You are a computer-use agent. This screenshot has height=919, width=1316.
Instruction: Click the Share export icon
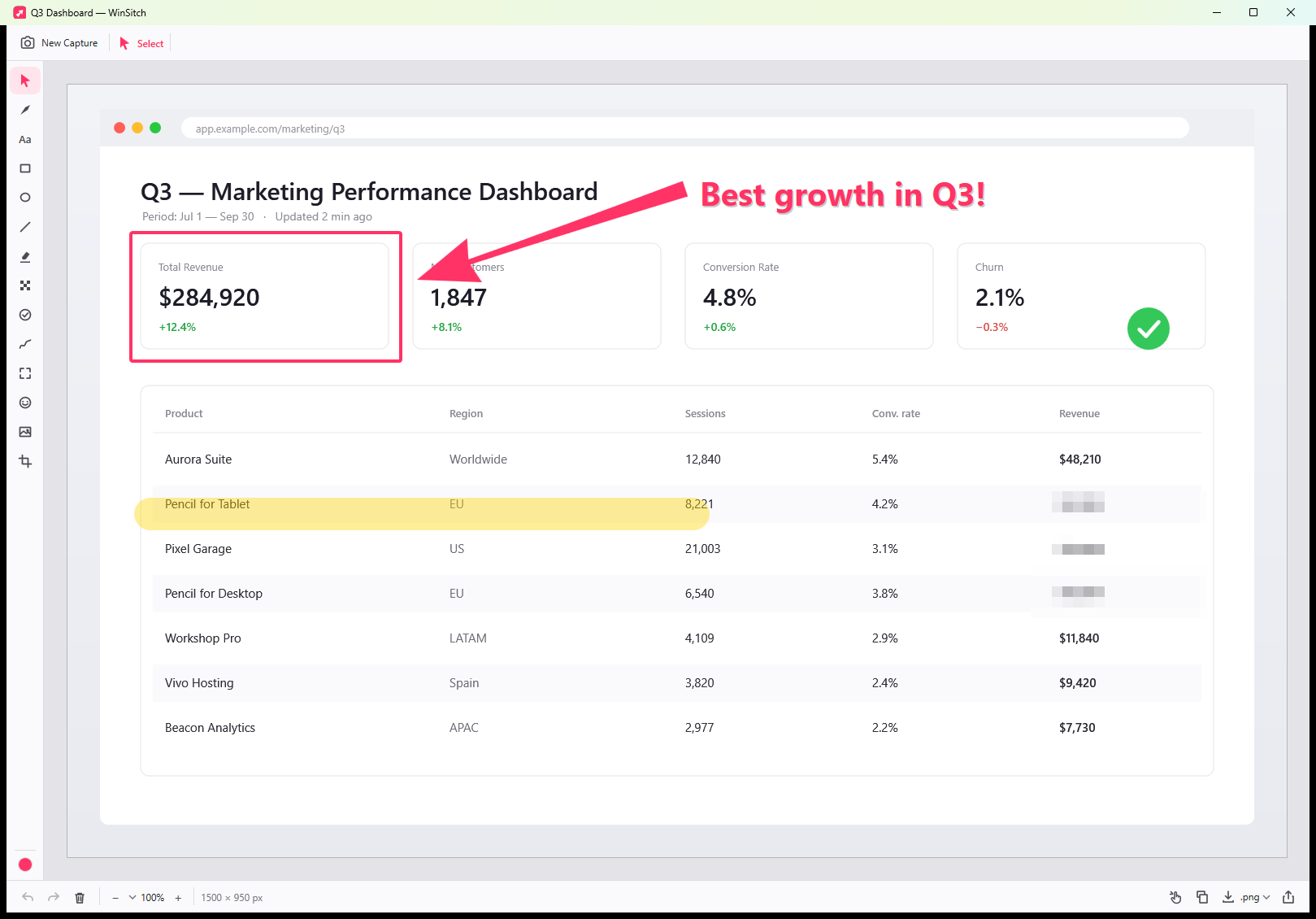[1288, 897]
